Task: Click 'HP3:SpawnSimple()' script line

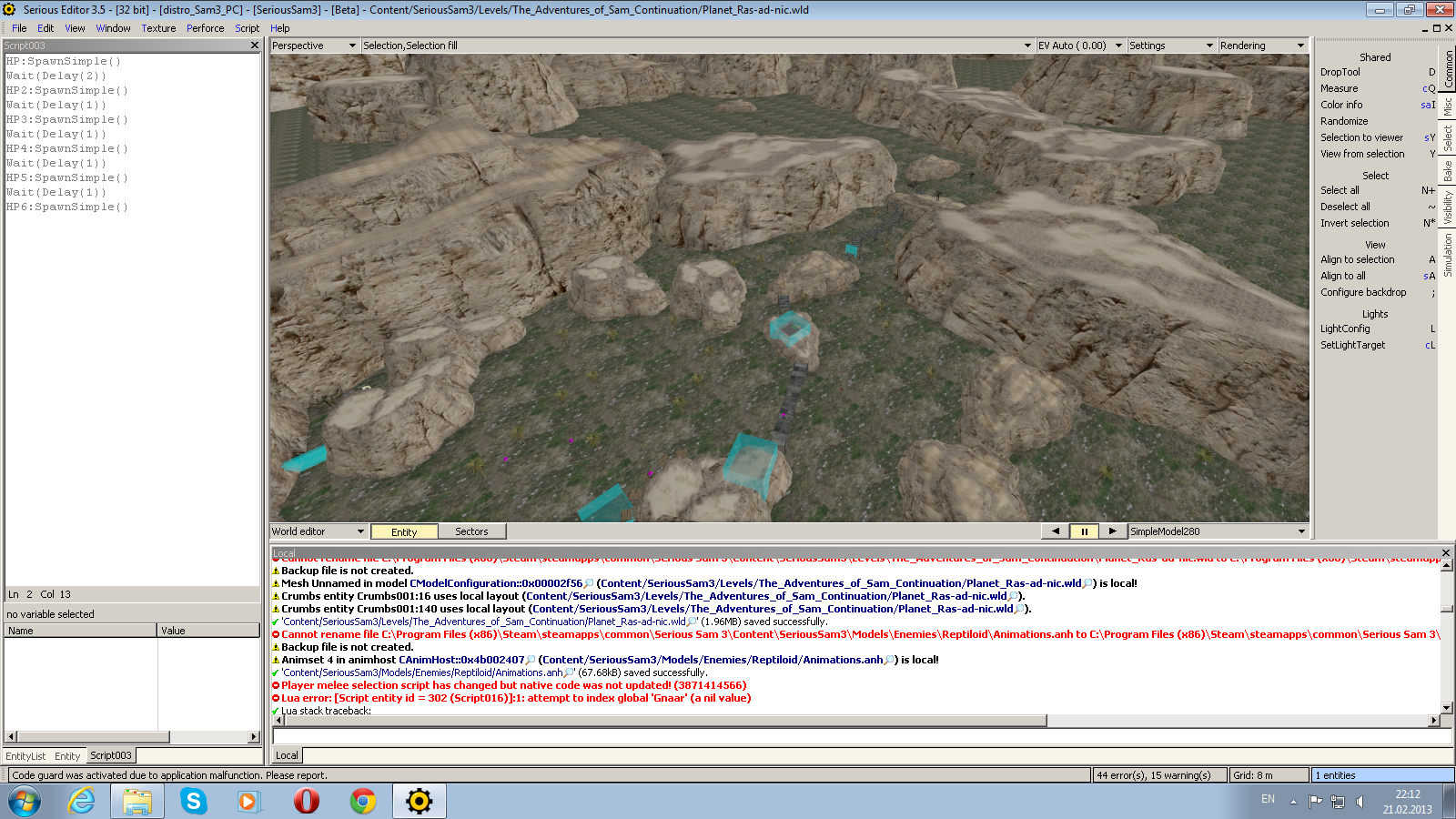Action: click(66, 119)
